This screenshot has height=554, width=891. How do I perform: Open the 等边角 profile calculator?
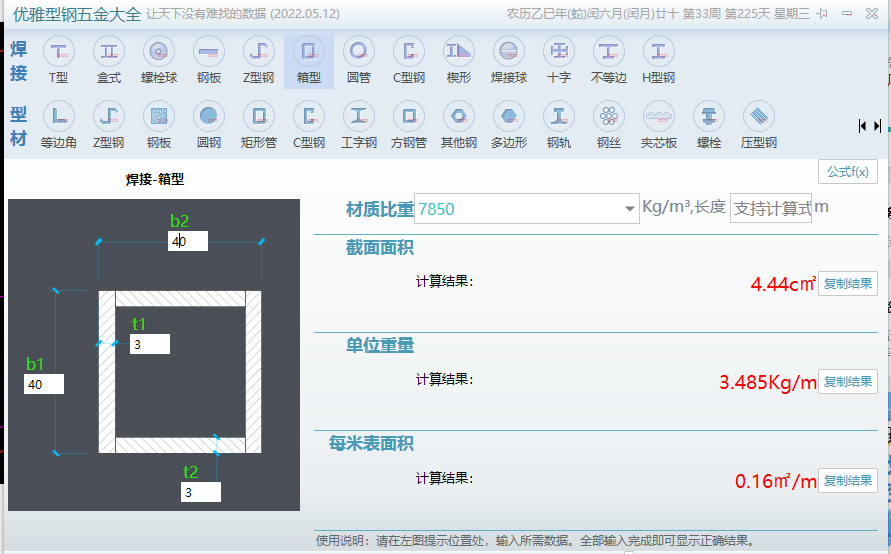[59, 125]
